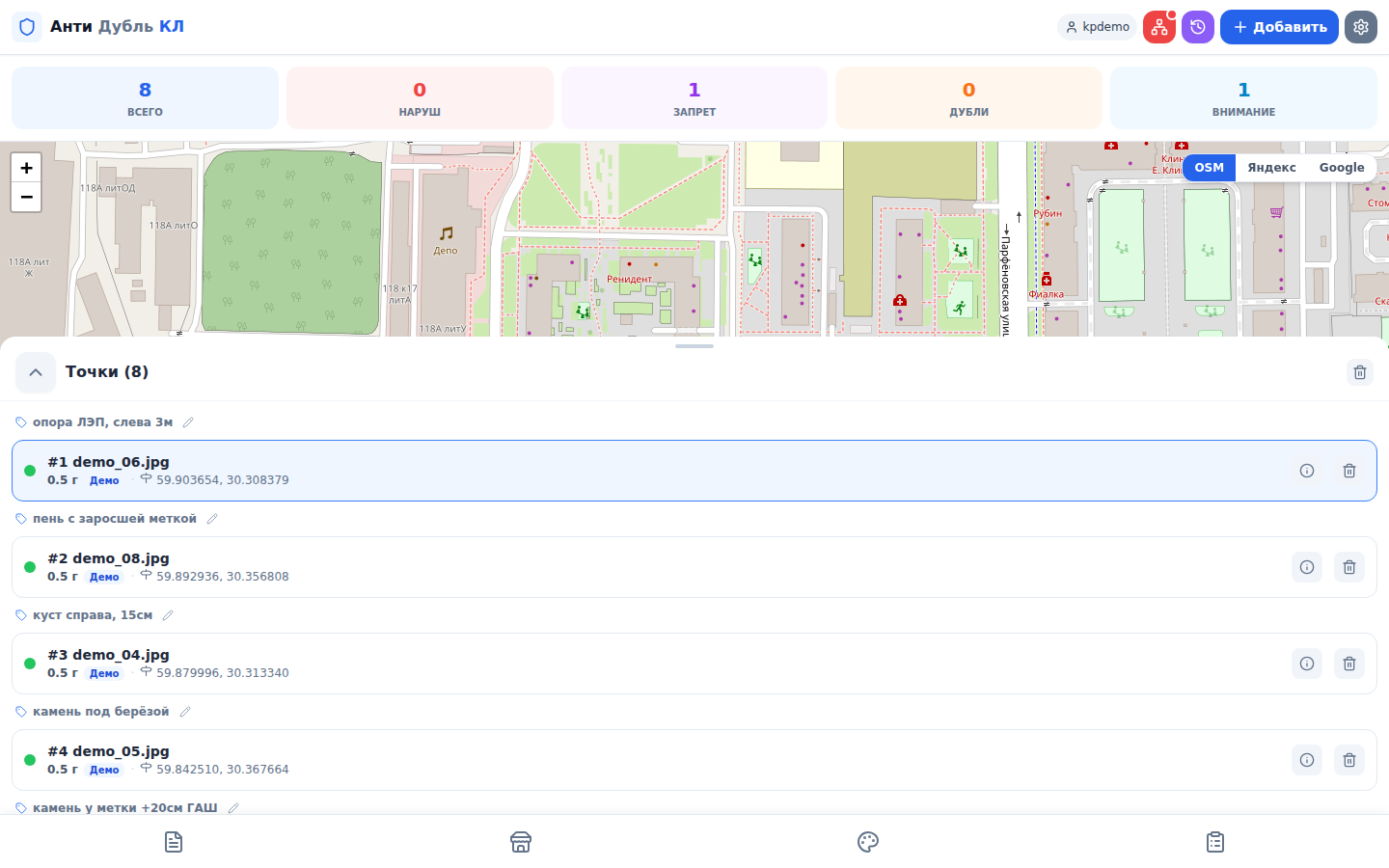Open the palette tab in bottom bar
The image size is (1389, 868).
click(868, 842)
